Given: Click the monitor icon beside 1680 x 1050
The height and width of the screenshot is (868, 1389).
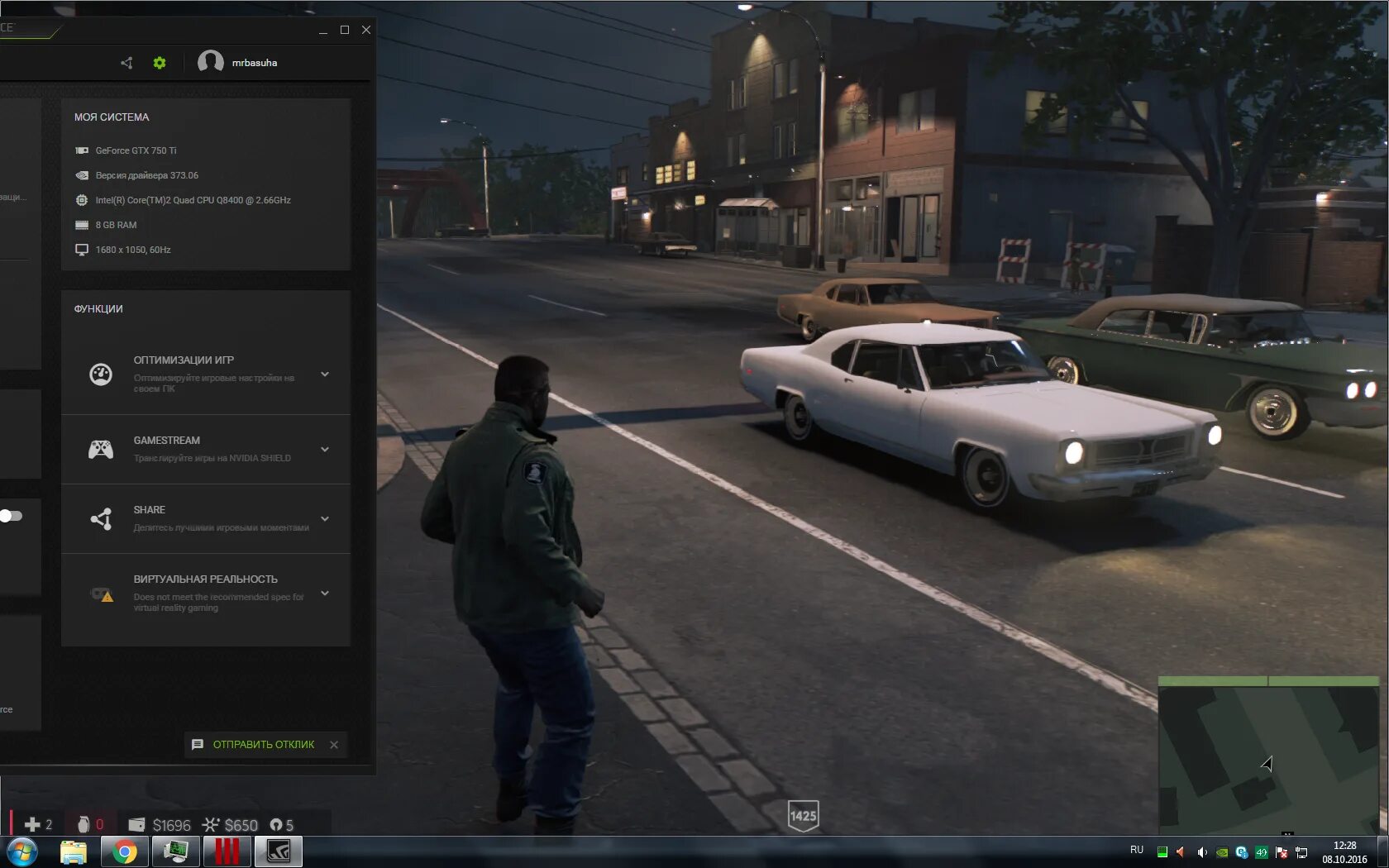Looking at the screenshot, I should (82, 250).
